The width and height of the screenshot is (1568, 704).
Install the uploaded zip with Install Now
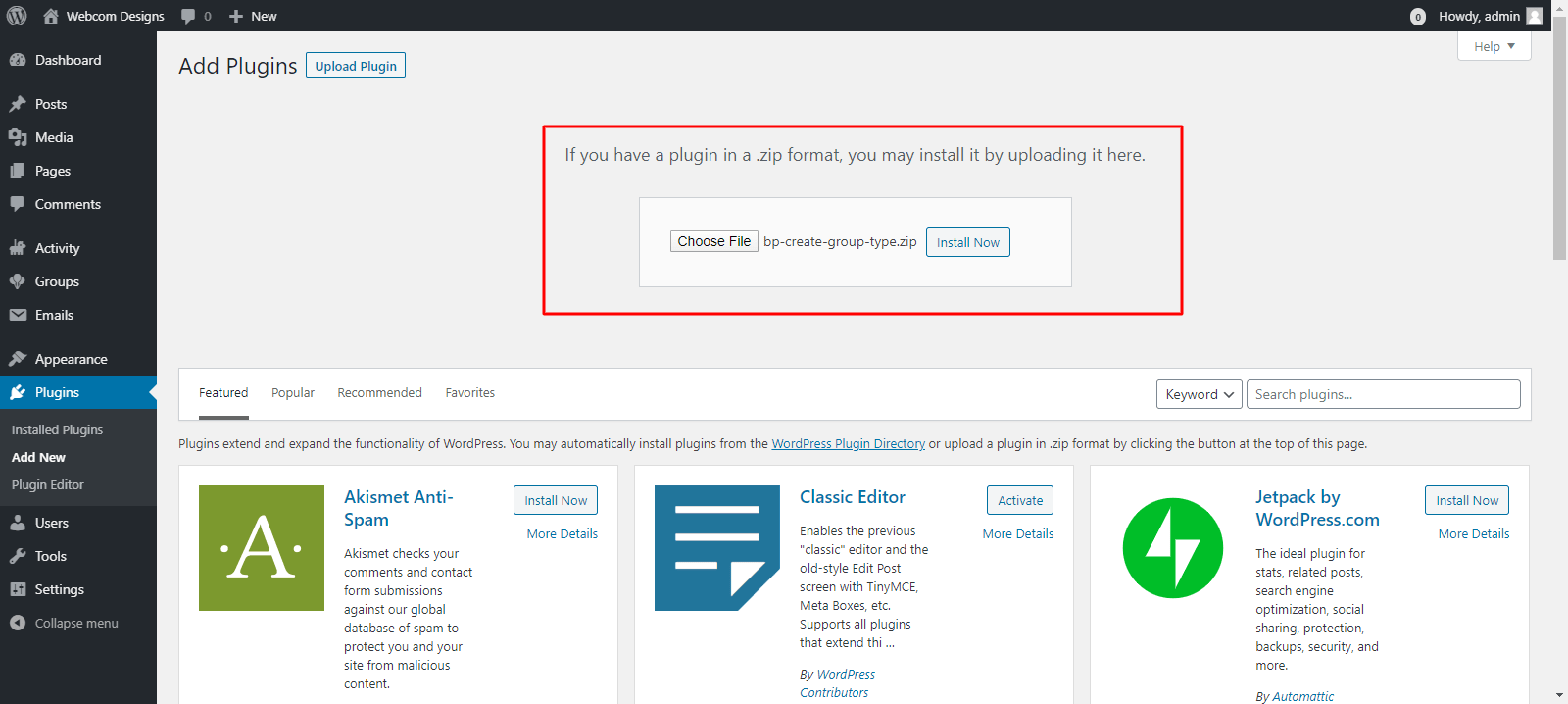tap(968, 242)
